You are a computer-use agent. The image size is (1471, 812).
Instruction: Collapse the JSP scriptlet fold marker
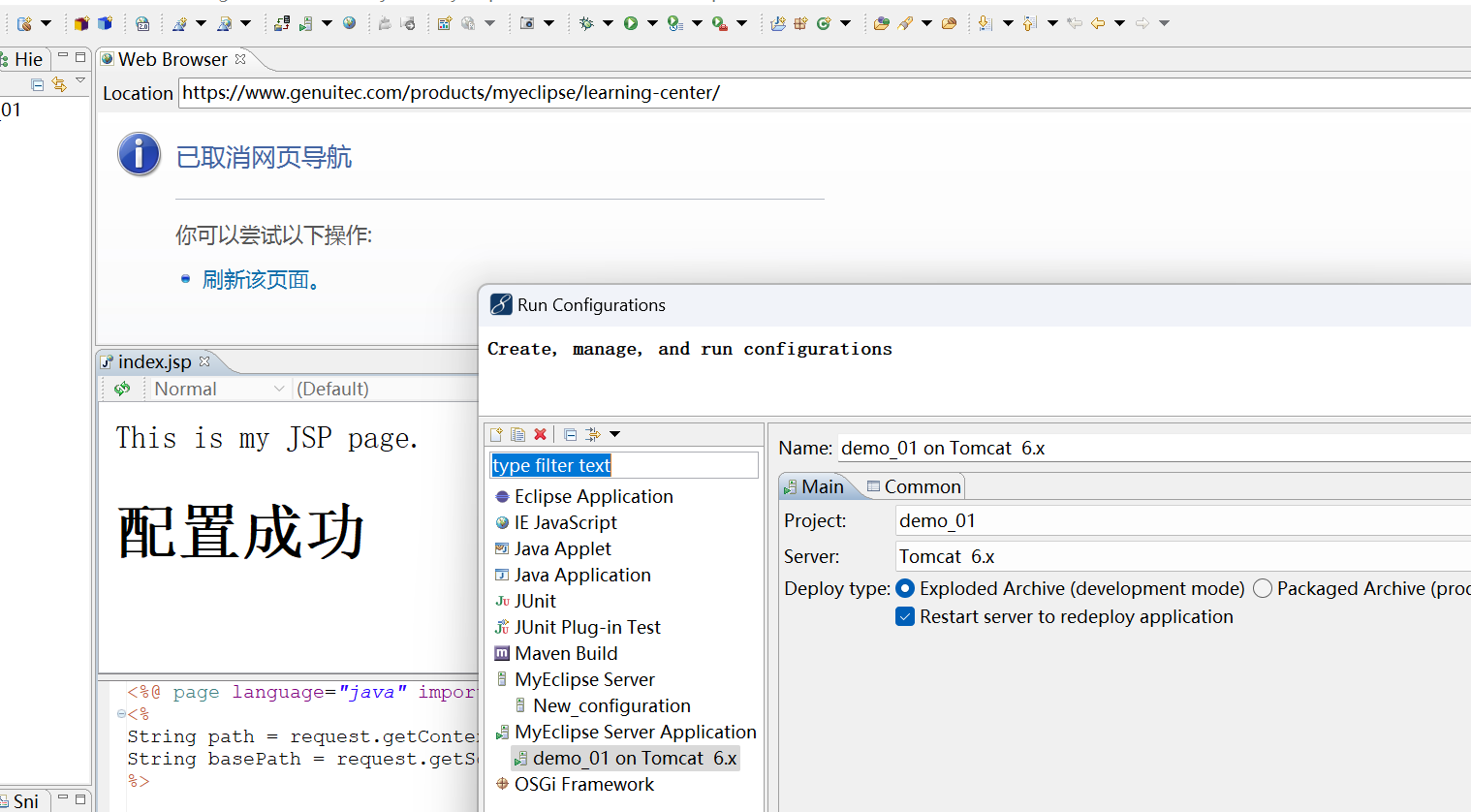click(x=121, y=714)
